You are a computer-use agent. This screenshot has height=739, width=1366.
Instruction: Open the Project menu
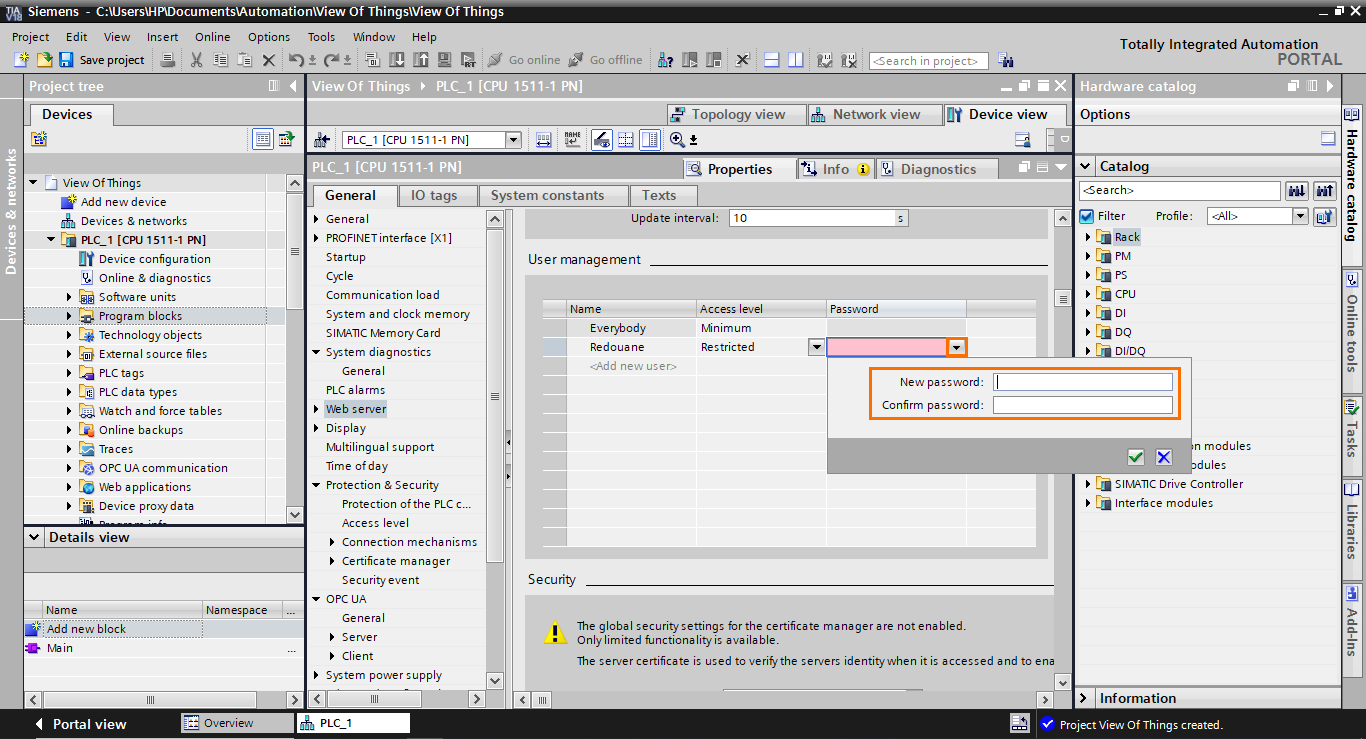[x=30, y=37]
